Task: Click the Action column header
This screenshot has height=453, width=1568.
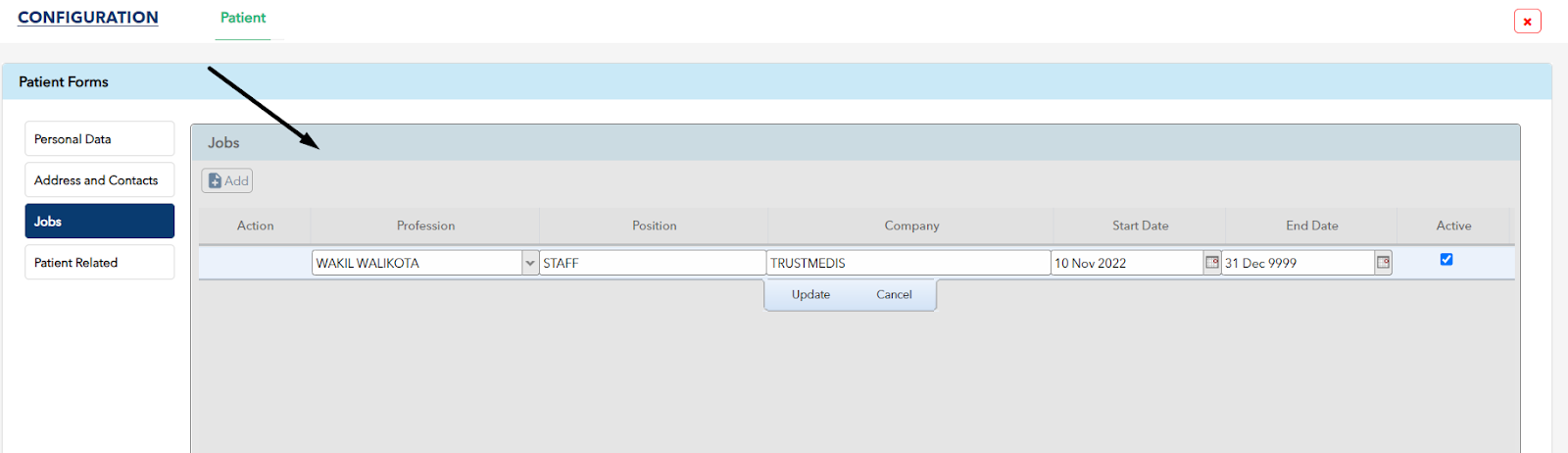Action: click(255, 226)
